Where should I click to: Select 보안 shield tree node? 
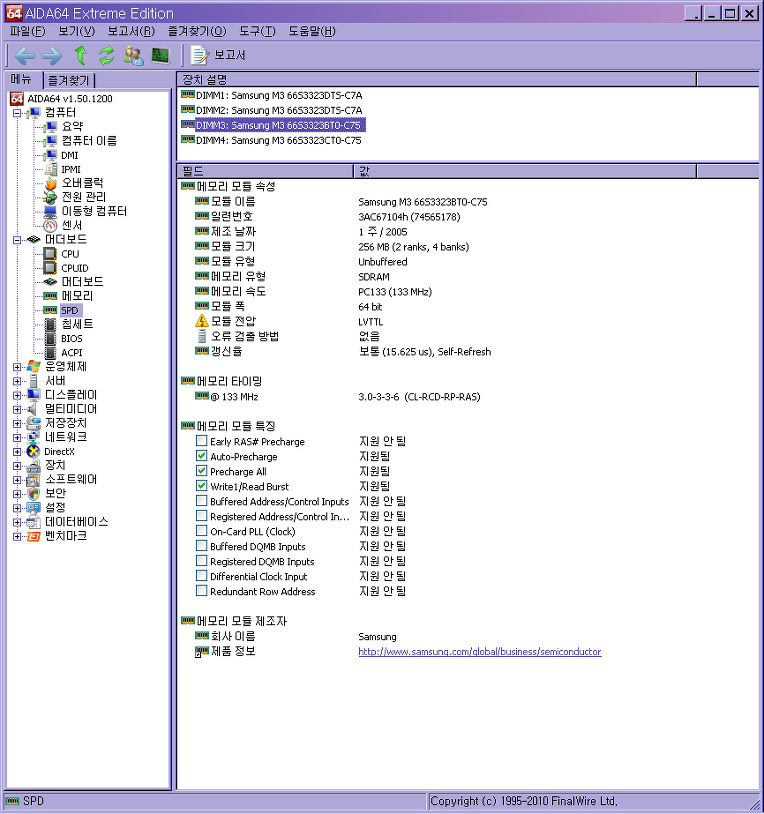[56, 493]
